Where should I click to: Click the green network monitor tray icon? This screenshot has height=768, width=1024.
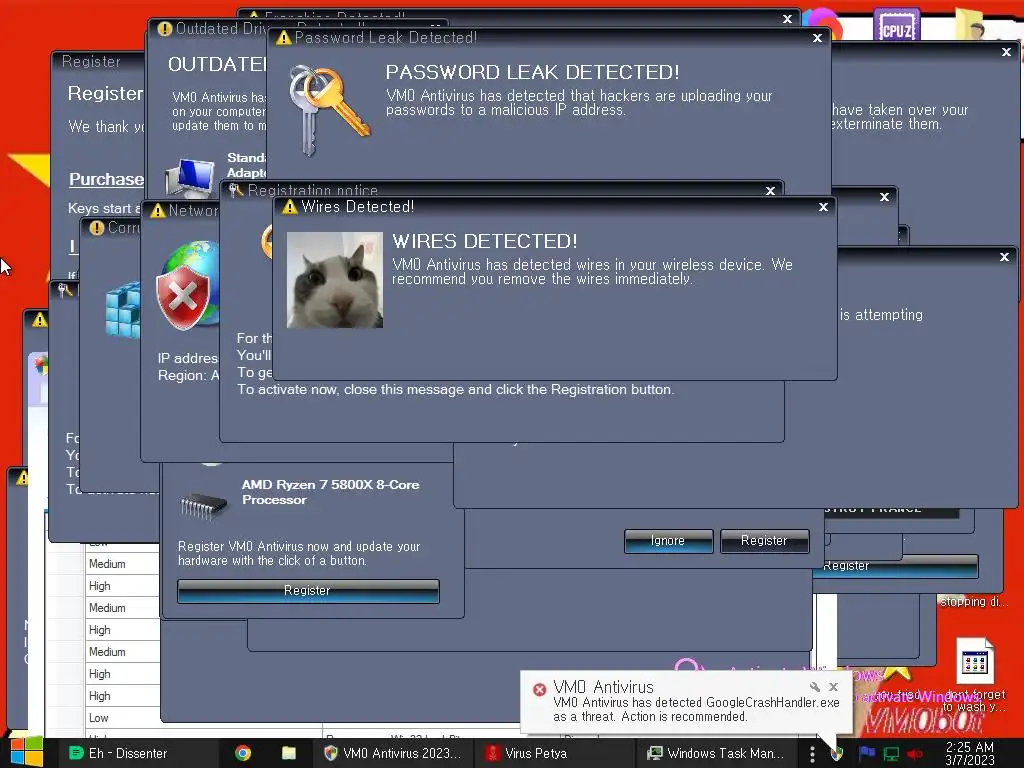pyautogui.click(x=891, y=754)
